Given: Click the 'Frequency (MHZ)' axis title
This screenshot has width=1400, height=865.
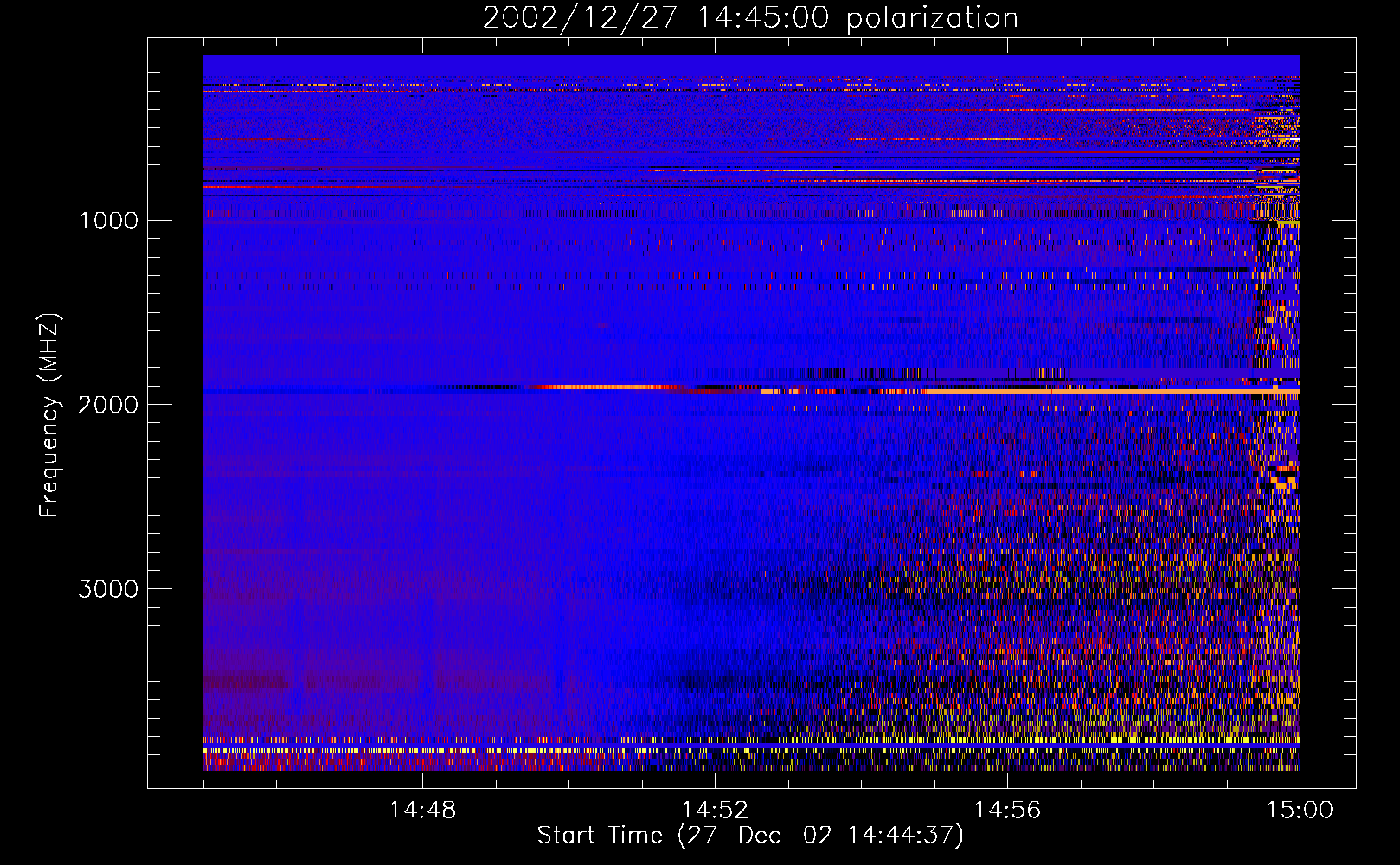Looking at the screenshot, I should coord(49,415).
